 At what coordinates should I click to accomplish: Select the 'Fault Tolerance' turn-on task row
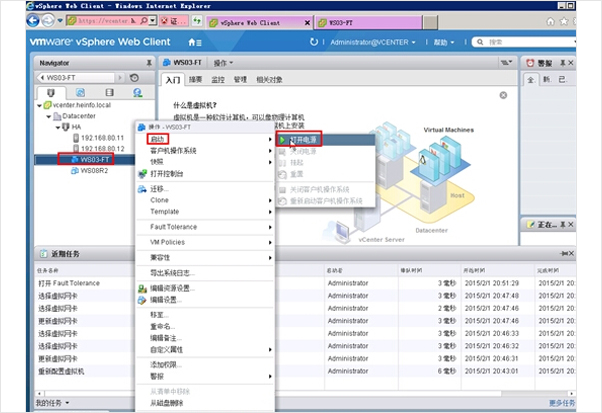[x=305, y=283]
